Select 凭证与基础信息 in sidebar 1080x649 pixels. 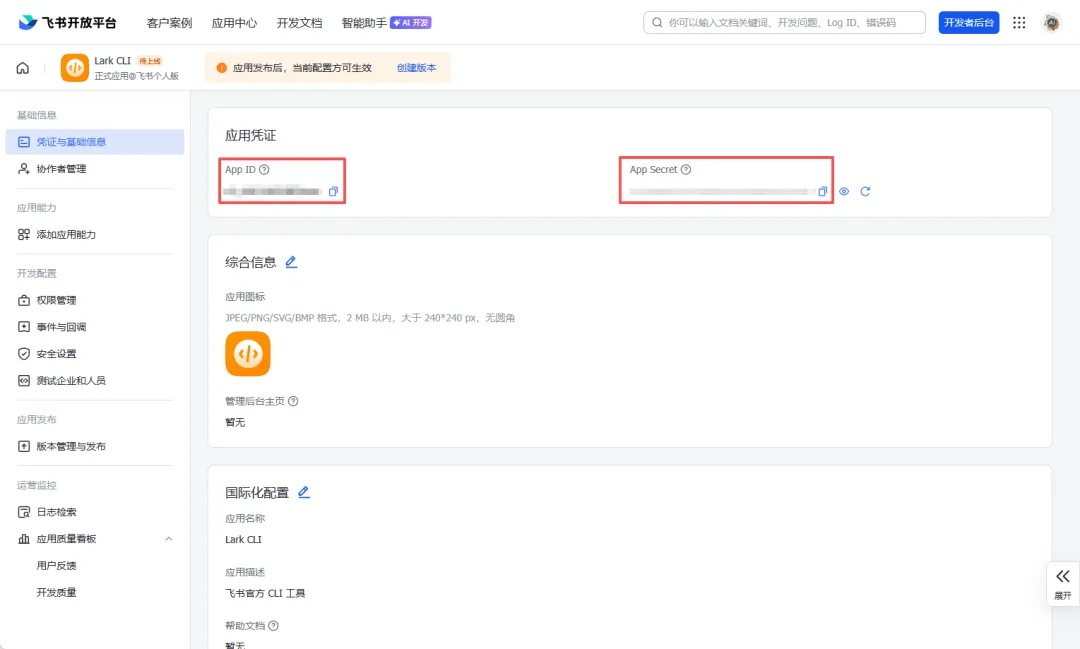coord(95,142)
